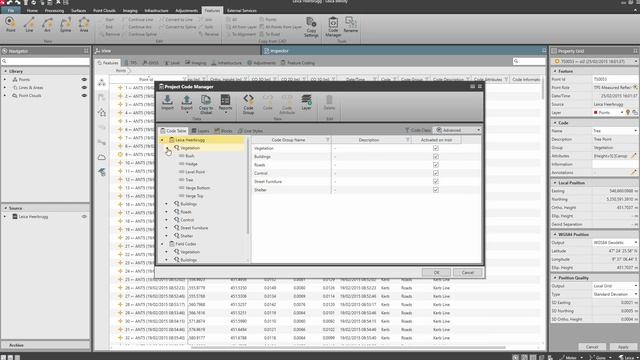Click layer lightbulb icon in Property Grid
640x360 pixels.
click(628, 112)
